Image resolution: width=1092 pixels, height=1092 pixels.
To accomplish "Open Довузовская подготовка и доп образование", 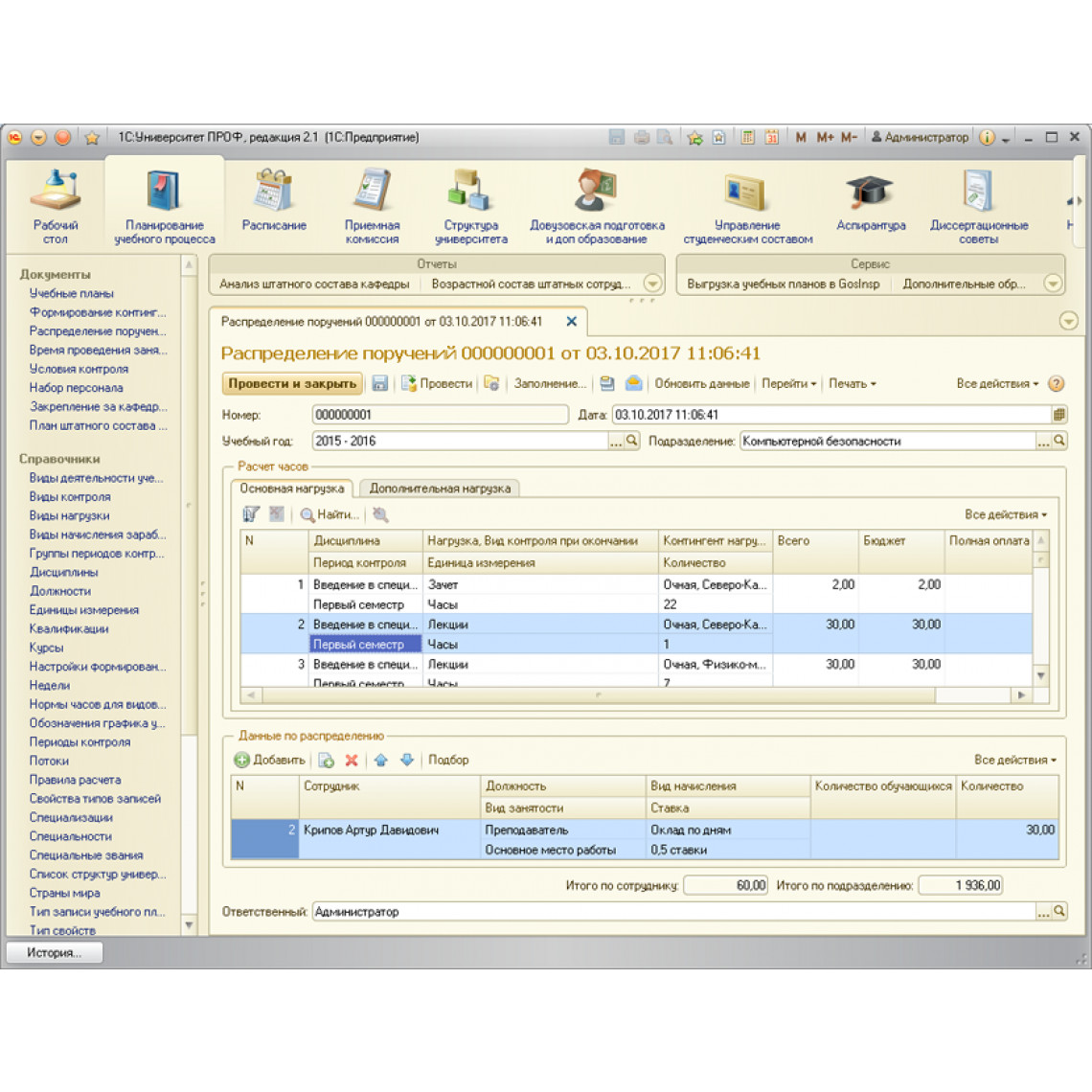I will [x=597, y=207].
